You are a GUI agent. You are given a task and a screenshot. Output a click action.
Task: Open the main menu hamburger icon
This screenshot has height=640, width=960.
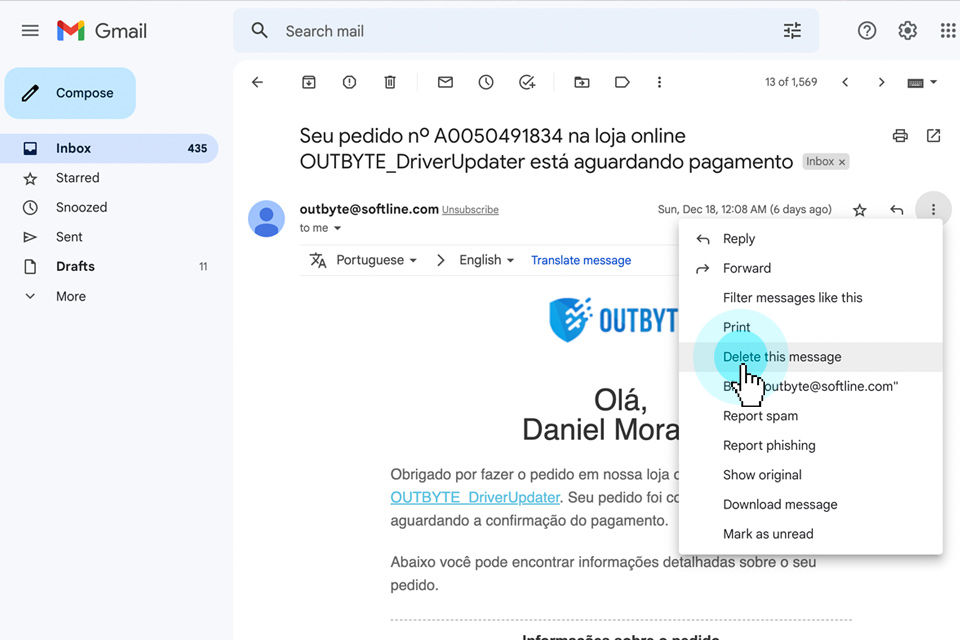tap(30, 31)
